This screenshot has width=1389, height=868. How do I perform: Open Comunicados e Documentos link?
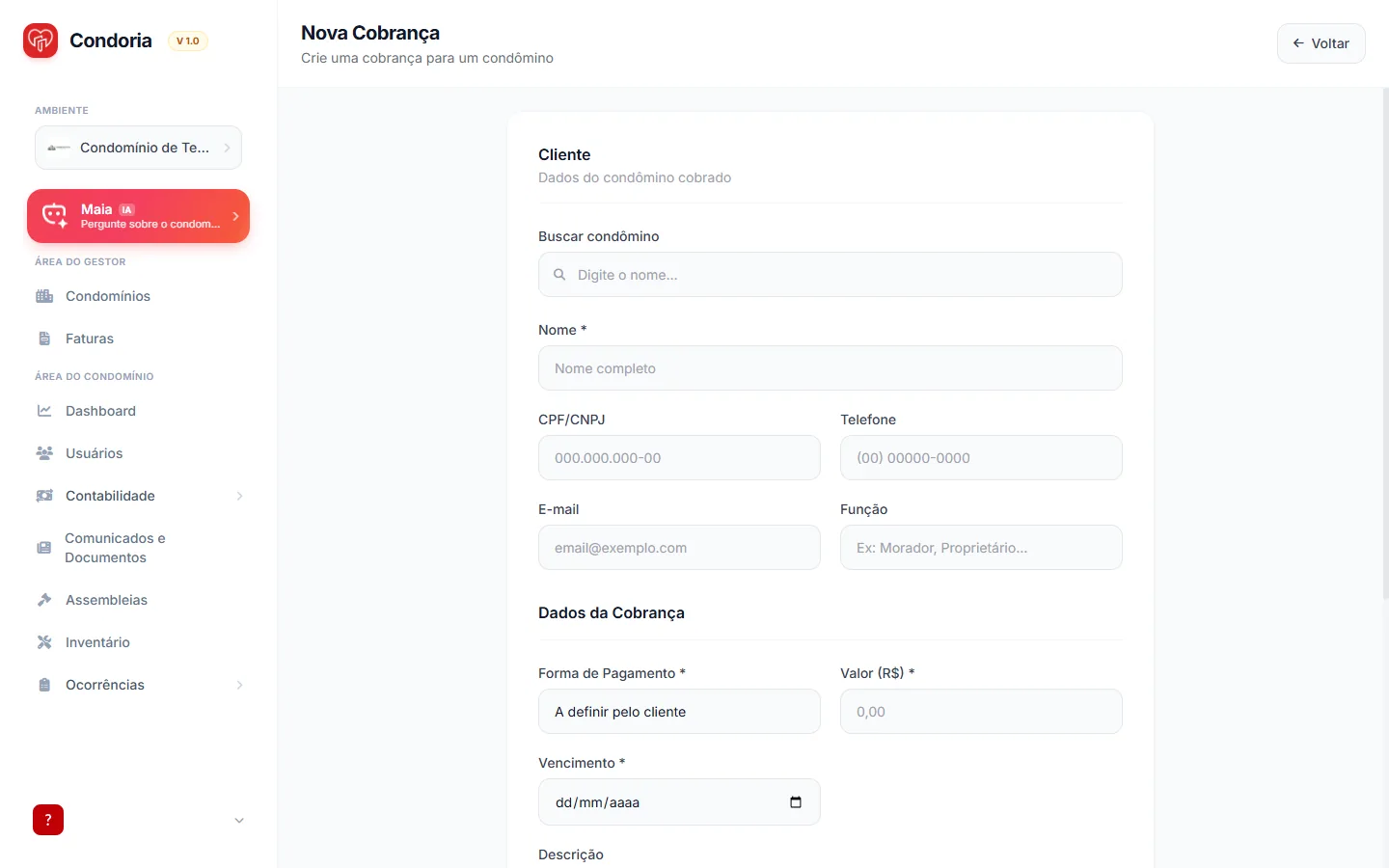[139, 548]
